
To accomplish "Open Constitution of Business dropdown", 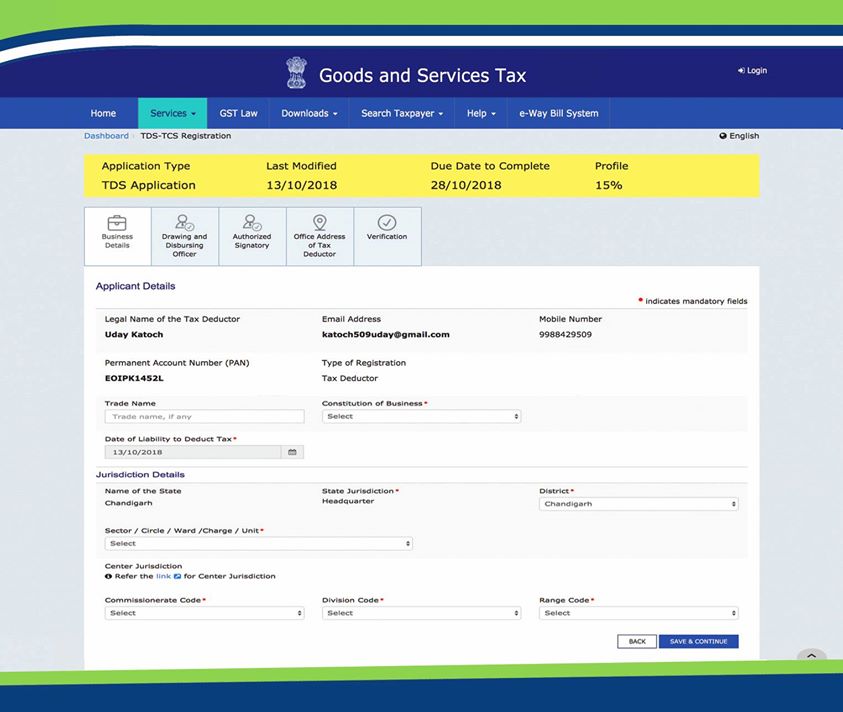I will point(422,416).
